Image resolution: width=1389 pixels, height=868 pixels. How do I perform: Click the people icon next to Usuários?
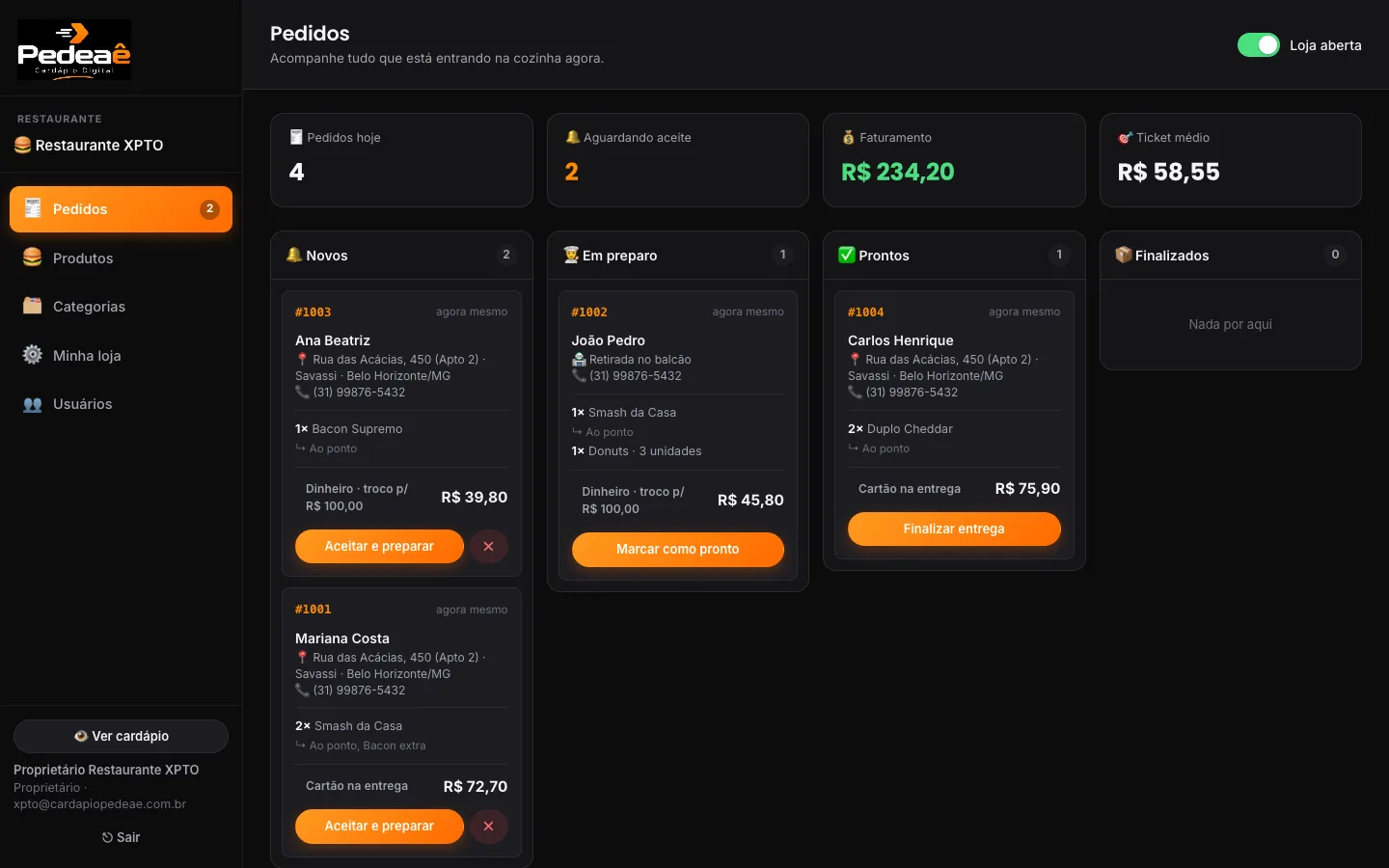click(x=33, y=404)
